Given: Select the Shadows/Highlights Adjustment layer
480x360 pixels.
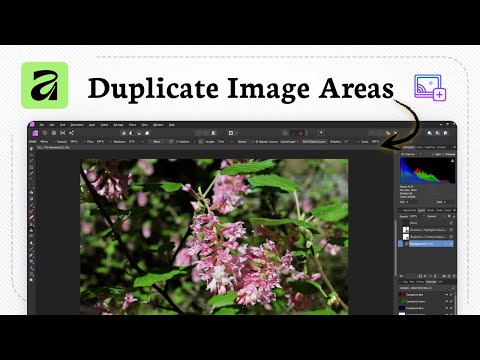Looking at the screenshot, I should pyautogui.click(x=426, y=230).
